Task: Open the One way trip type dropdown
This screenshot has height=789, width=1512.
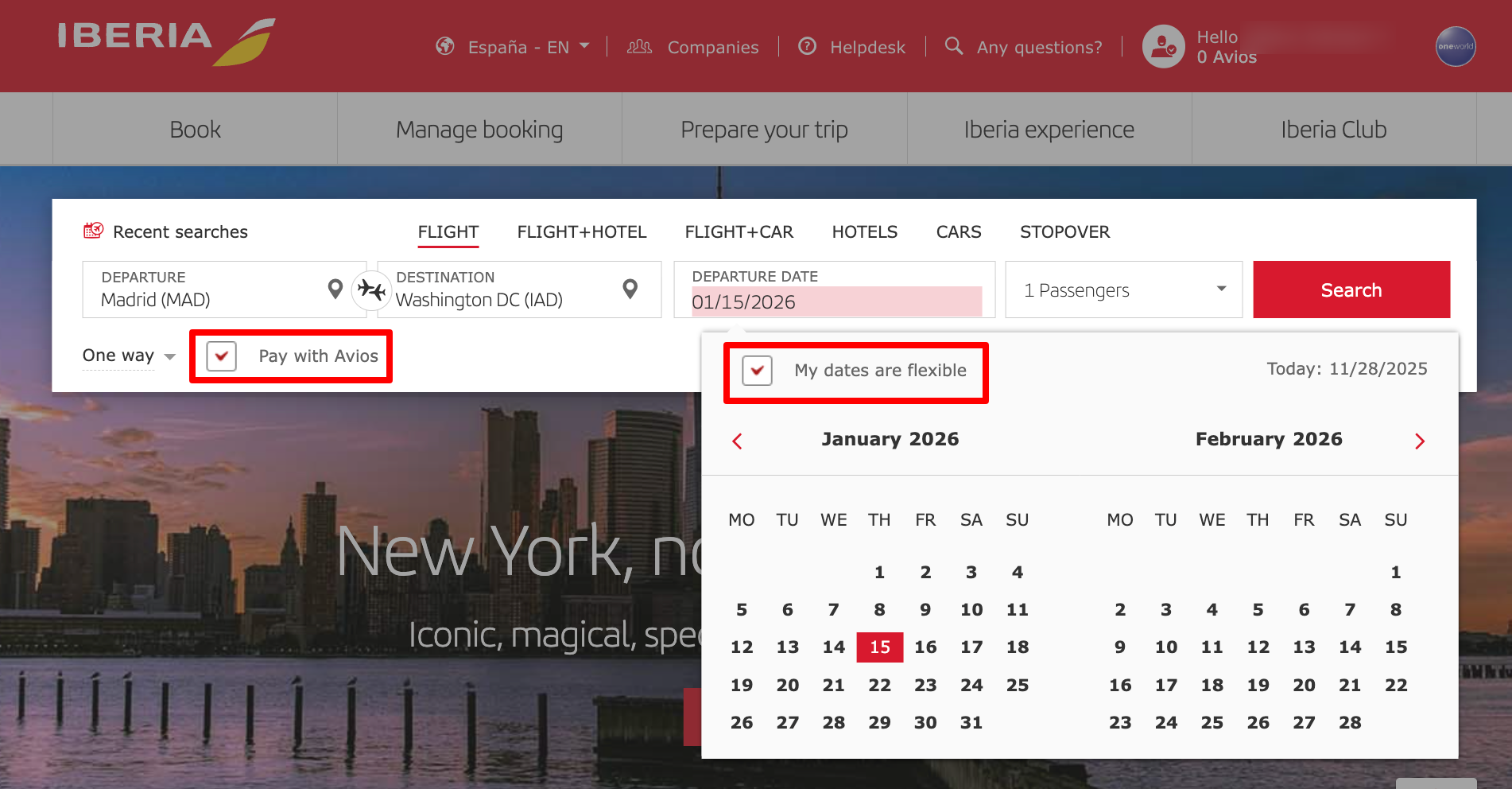Action: coord(127,356)
